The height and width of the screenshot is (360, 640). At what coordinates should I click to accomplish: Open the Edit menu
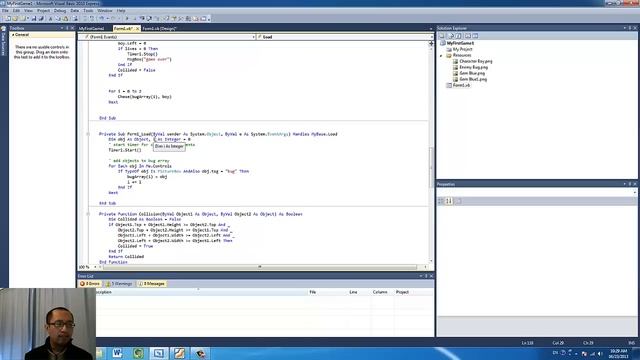(16, 11)
